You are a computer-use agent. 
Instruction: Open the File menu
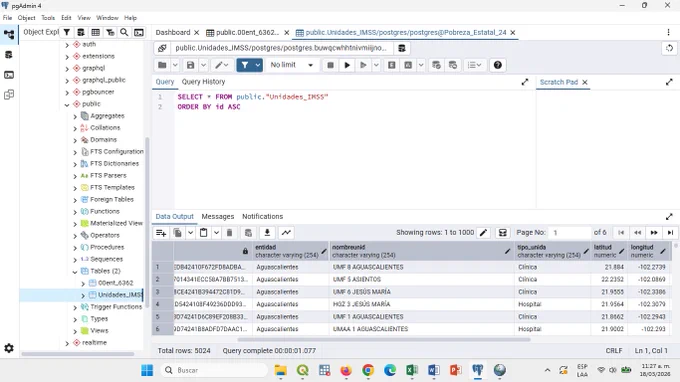point(7,18)
